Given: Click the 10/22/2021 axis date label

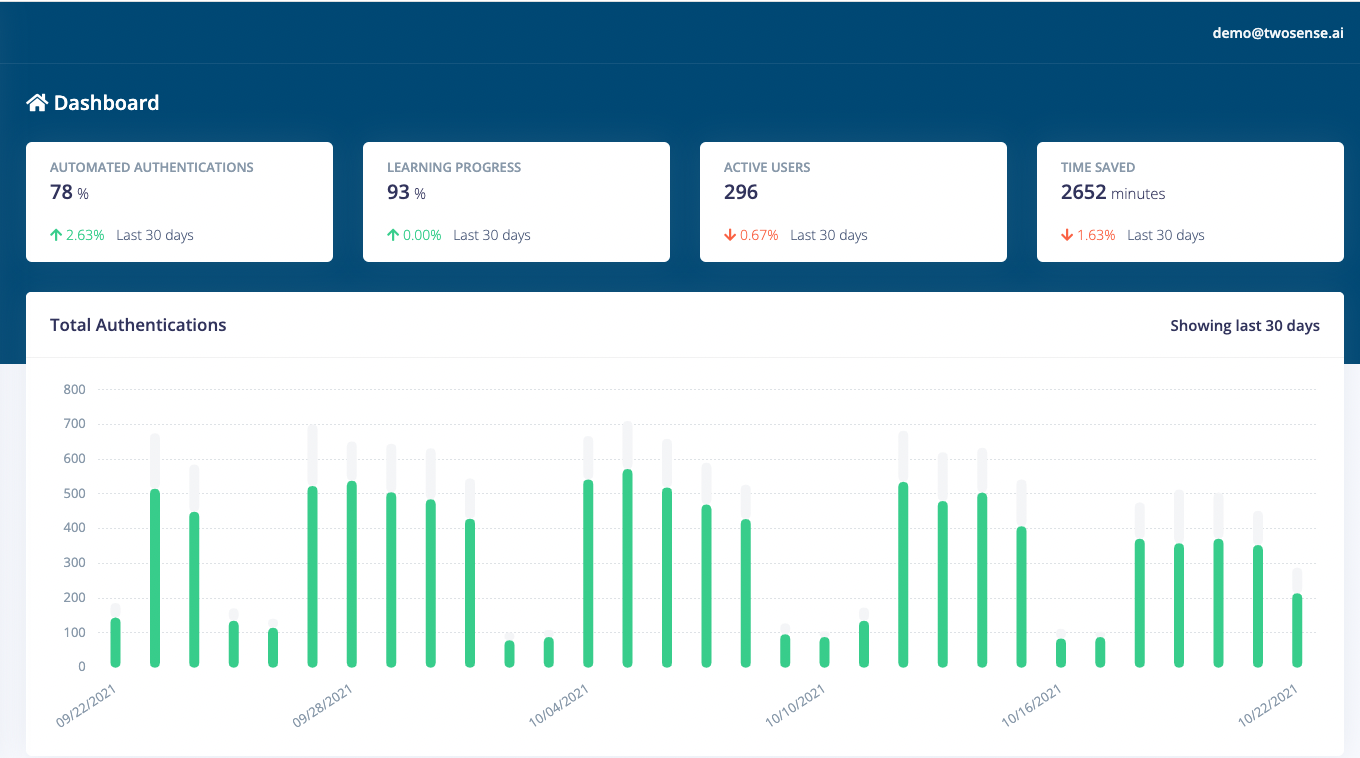Looking at the screenshot, I should click(x=1269, y=705).
